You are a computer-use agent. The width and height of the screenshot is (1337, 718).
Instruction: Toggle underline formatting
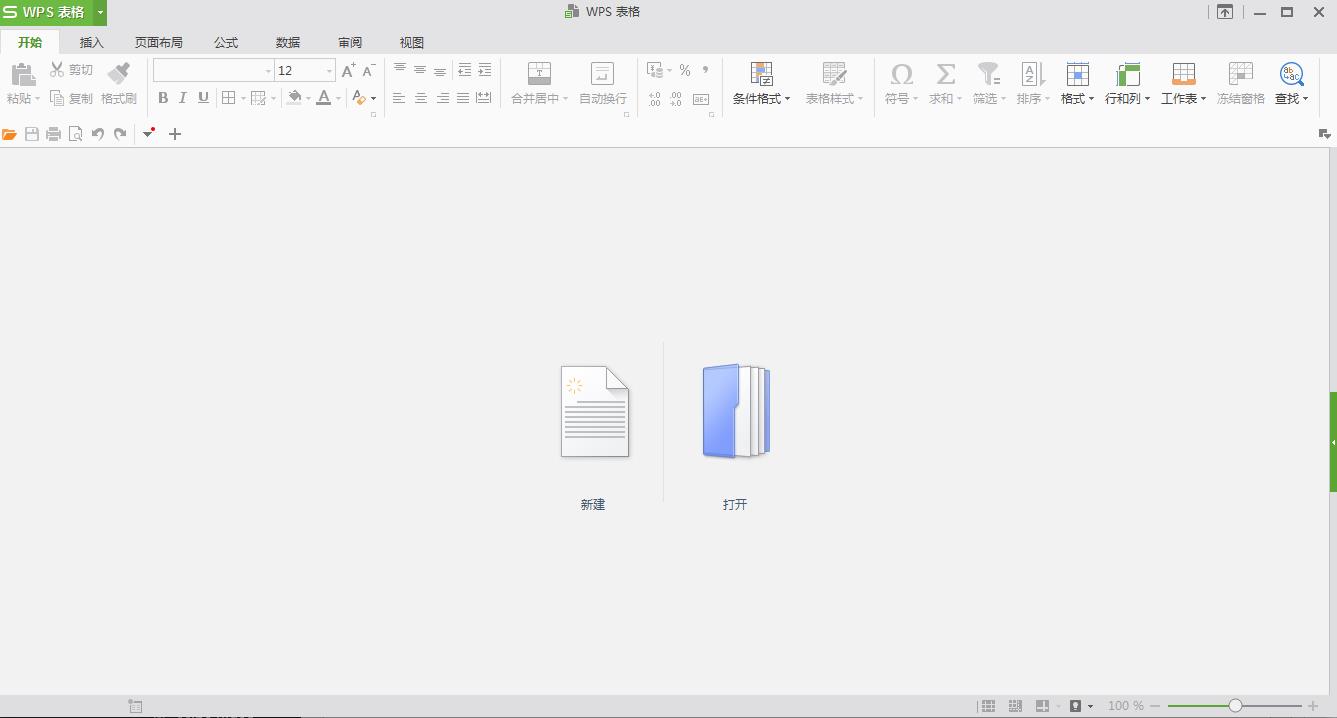click(x=203, y=98)
